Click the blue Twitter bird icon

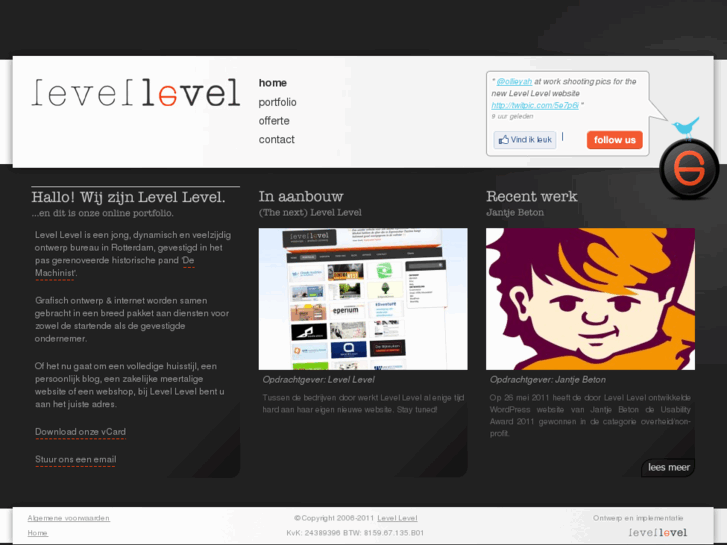pyautogui.click(x=686, y=127)
